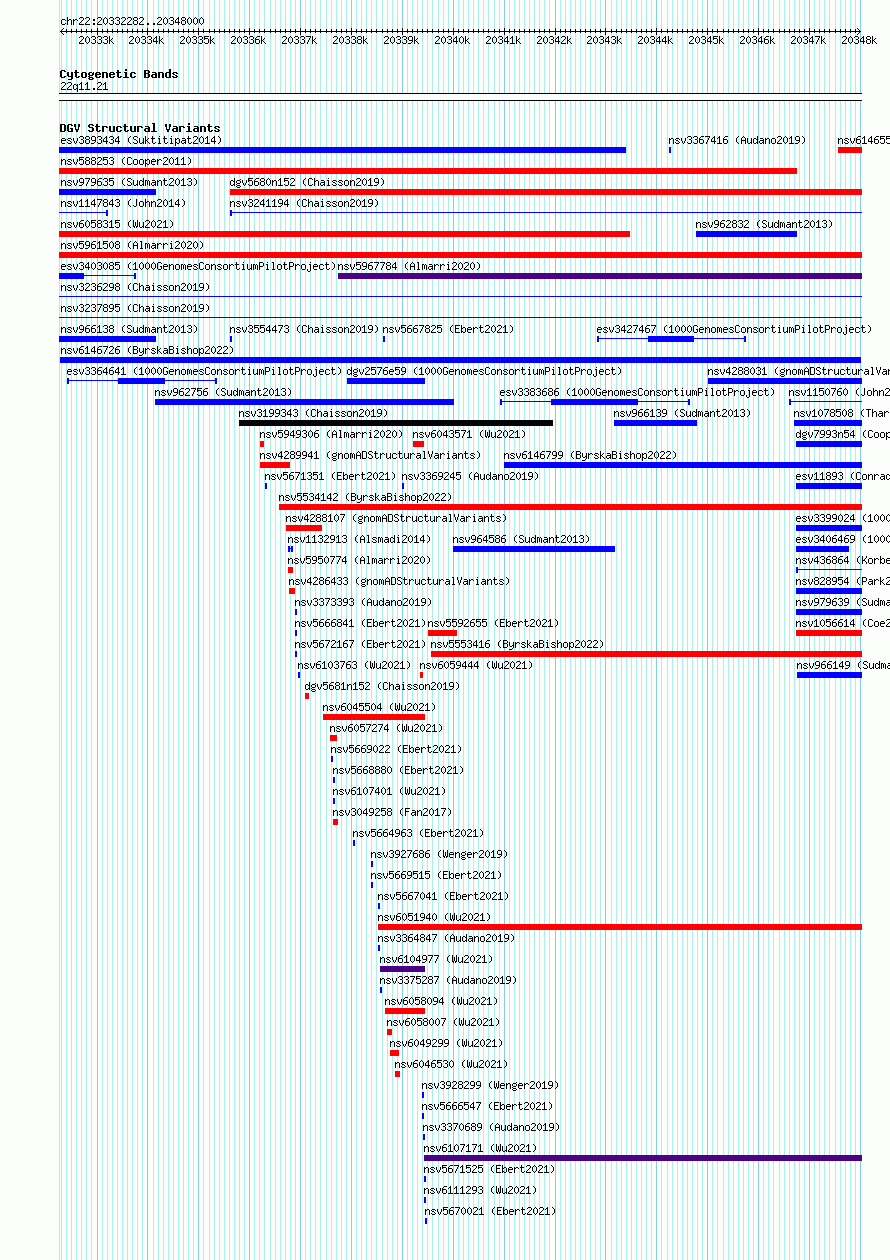Viewport: 890px width, 1260px height.
Task: Select nsv962756 (Sudmant2013) label
Action: click(224, 393)
